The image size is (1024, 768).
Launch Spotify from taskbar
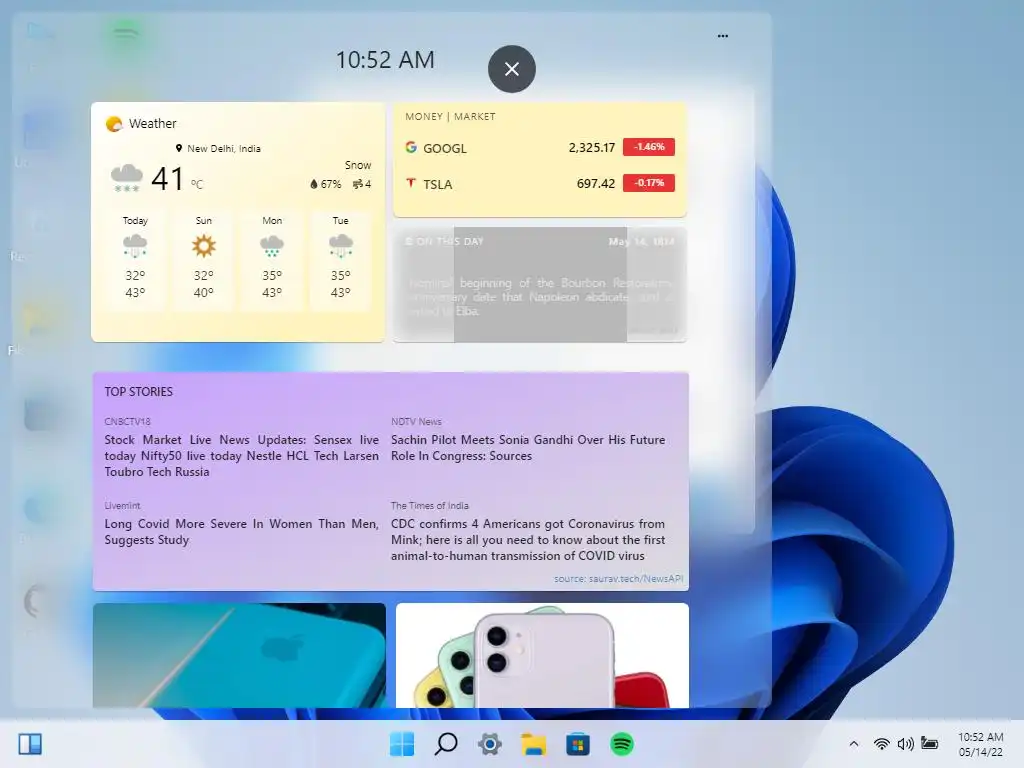pyautogui.click(x=622, y=744)
